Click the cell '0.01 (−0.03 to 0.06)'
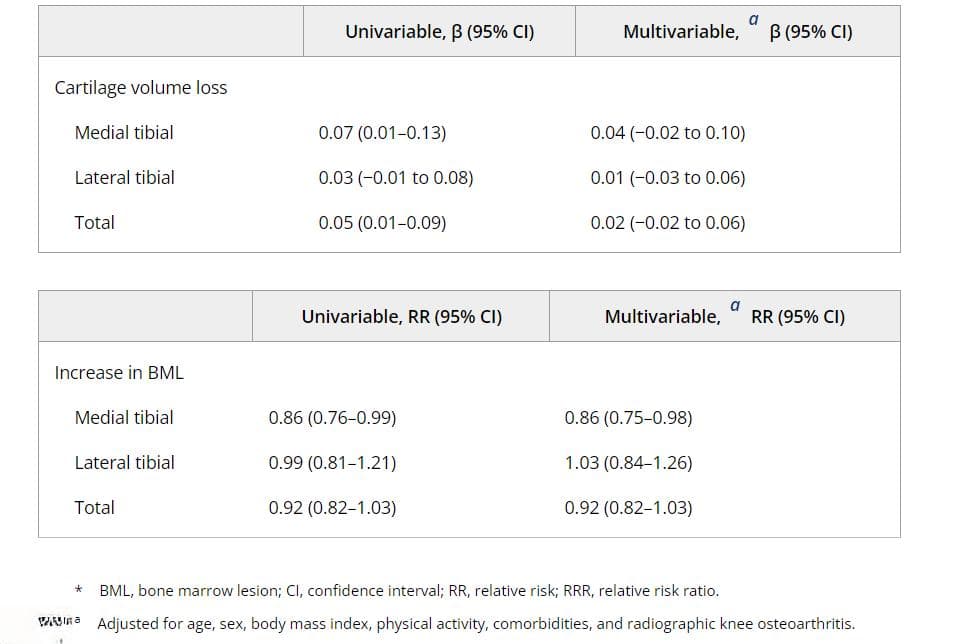Viewport: 965px width, 644px height. 668,178
